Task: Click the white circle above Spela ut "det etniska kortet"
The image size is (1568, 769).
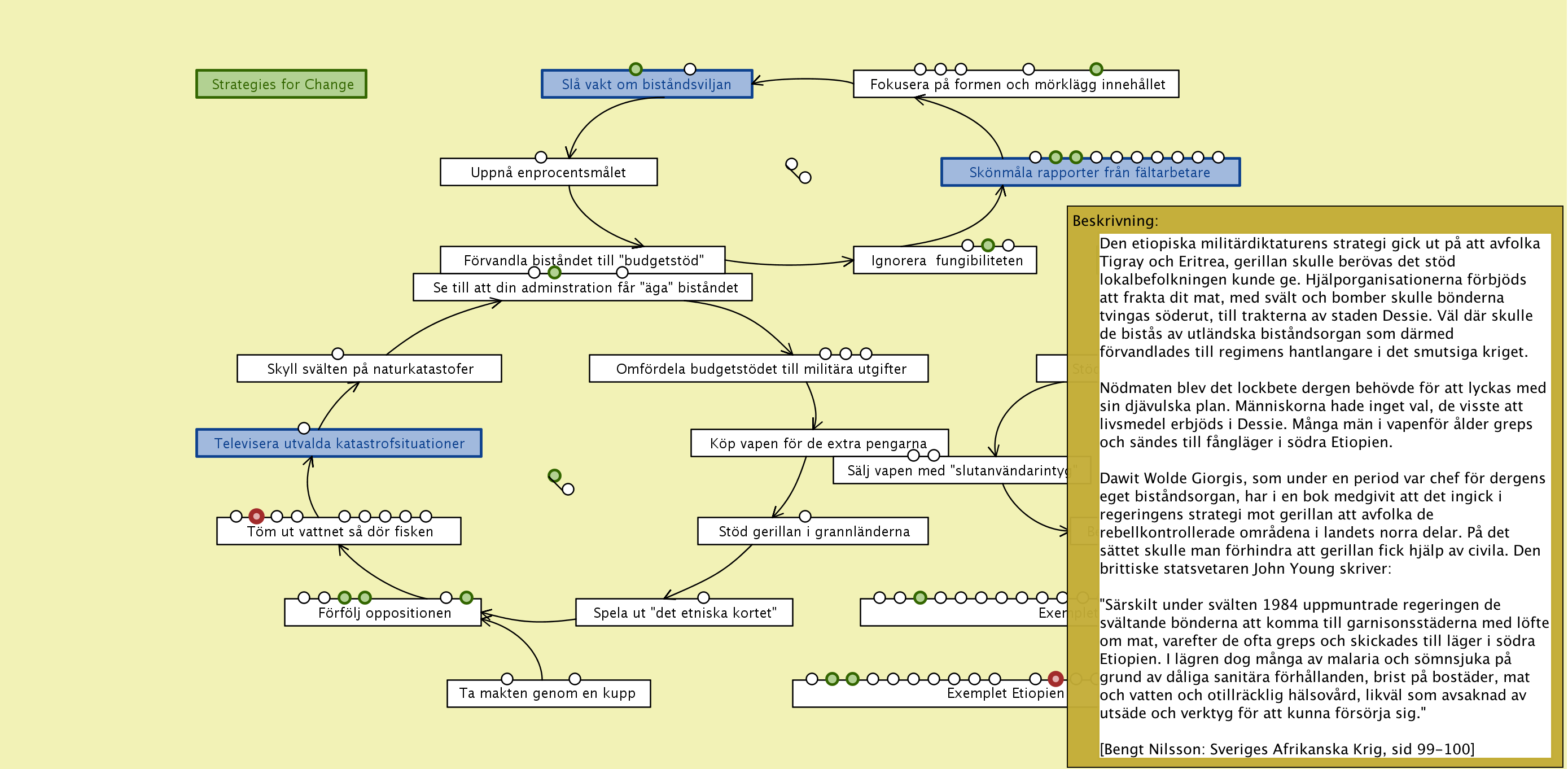Action: click(x=703, y=597)
